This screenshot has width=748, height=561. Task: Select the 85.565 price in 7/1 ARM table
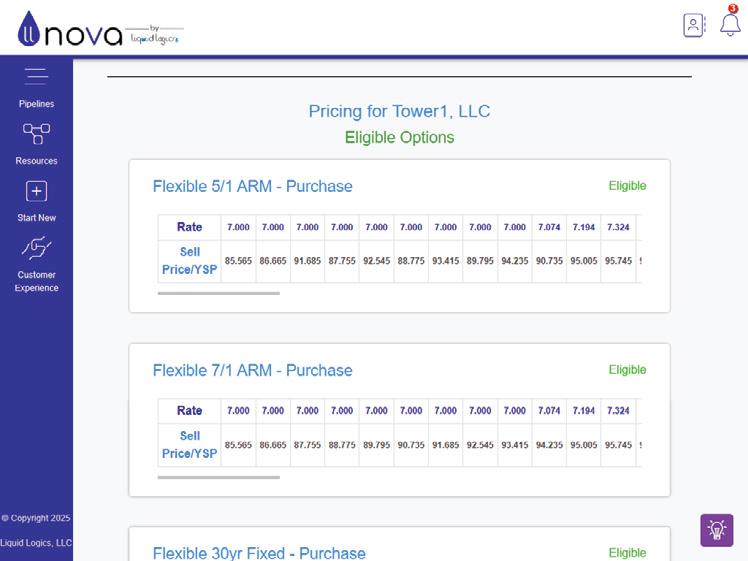[x=238, y=445]
